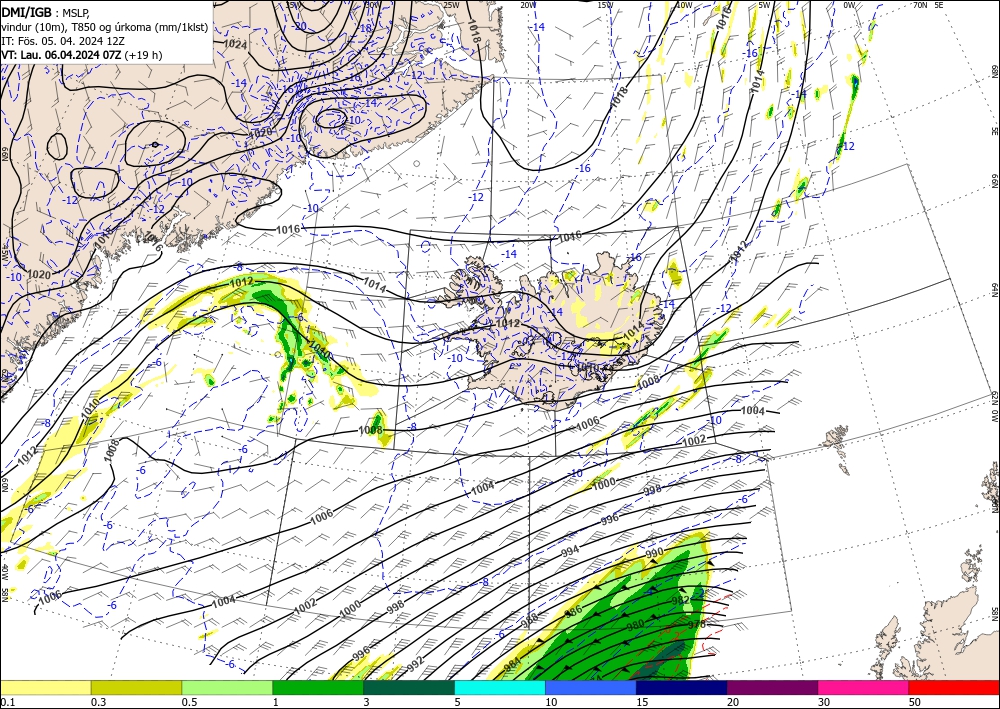Click the '990' isobar label
Screen dimensions: 1000x709
coord(655,552)
